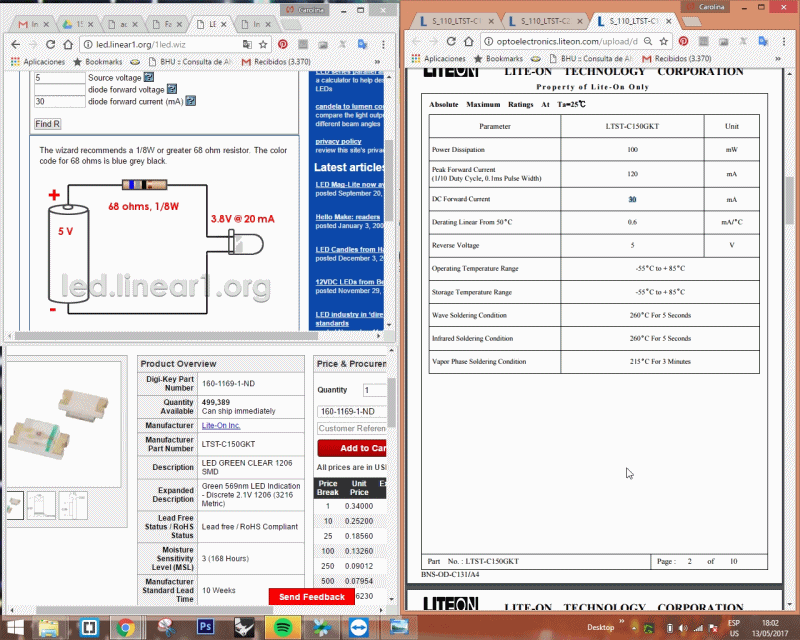Expand Desktop toolbar chevron on taskbar
Screen dimensions: 800x640
pyautogui.click(x=621, y=622)
